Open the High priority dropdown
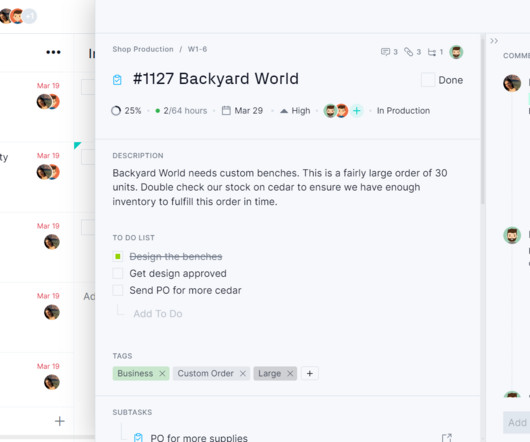This screenshot has width=530, height=442. coord(295,111)
